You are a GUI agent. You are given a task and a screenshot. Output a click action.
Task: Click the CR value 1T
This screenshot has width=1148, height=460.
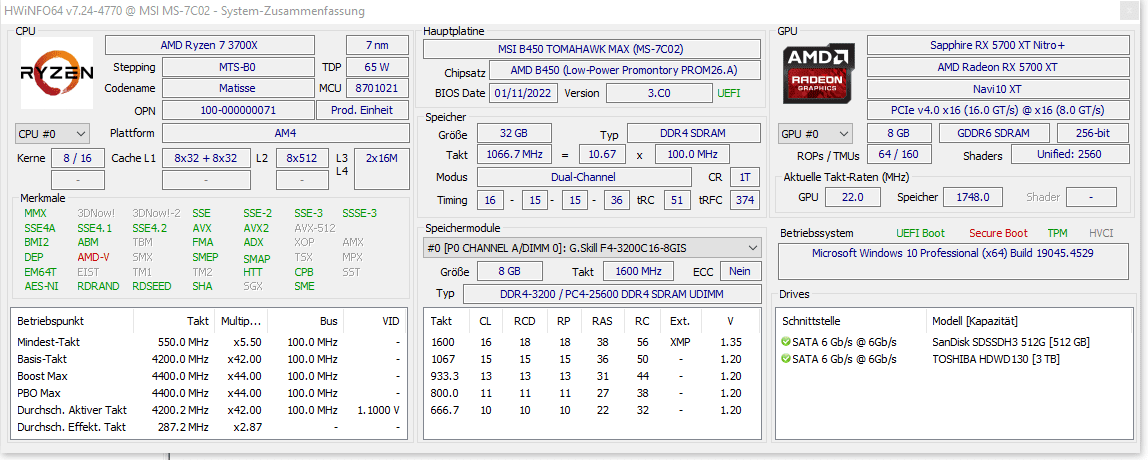coord(745,177)
